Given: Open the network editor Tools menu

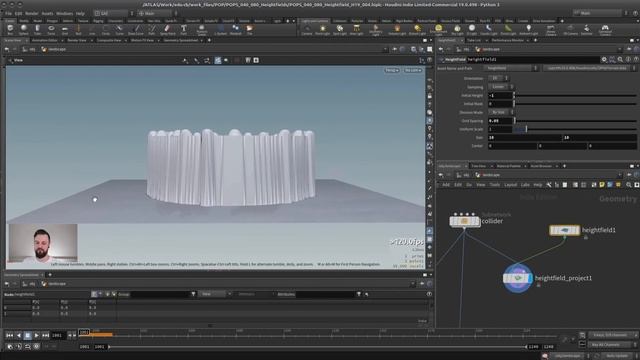Looking at the screenshot, I should (x=494, y=185).
